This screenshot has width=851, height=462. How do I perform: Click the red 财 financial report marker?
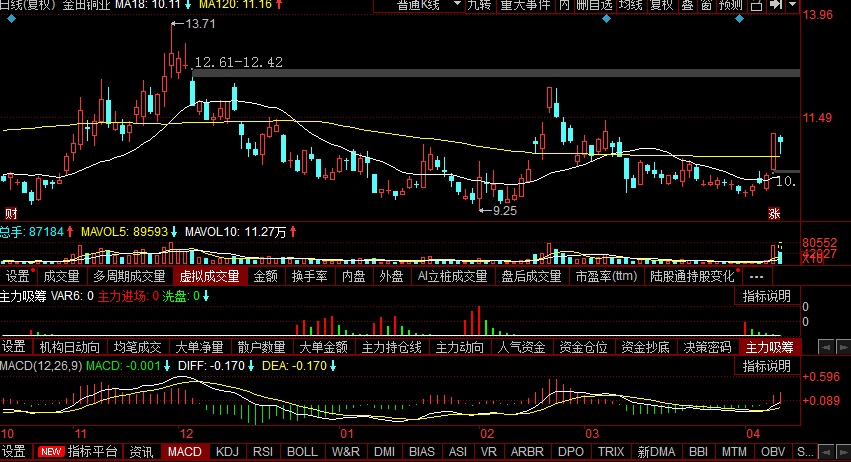[11, 213]
